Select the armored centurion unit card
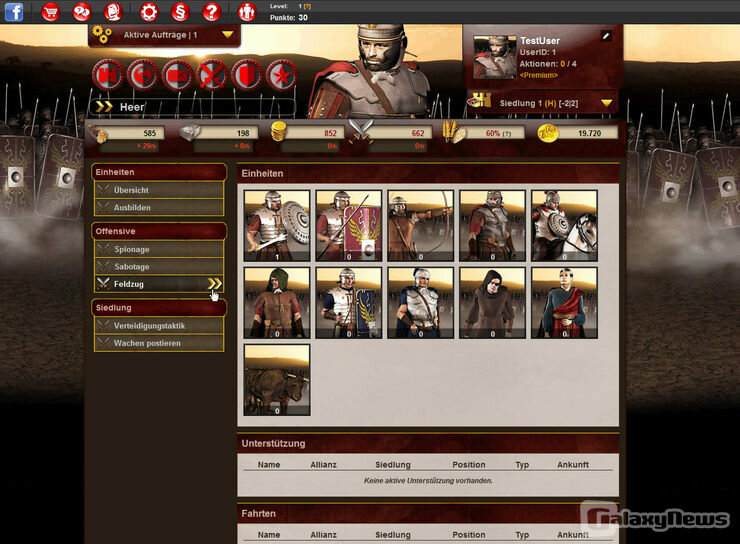Viewport: 740px width, 544px height. point(492,226)
